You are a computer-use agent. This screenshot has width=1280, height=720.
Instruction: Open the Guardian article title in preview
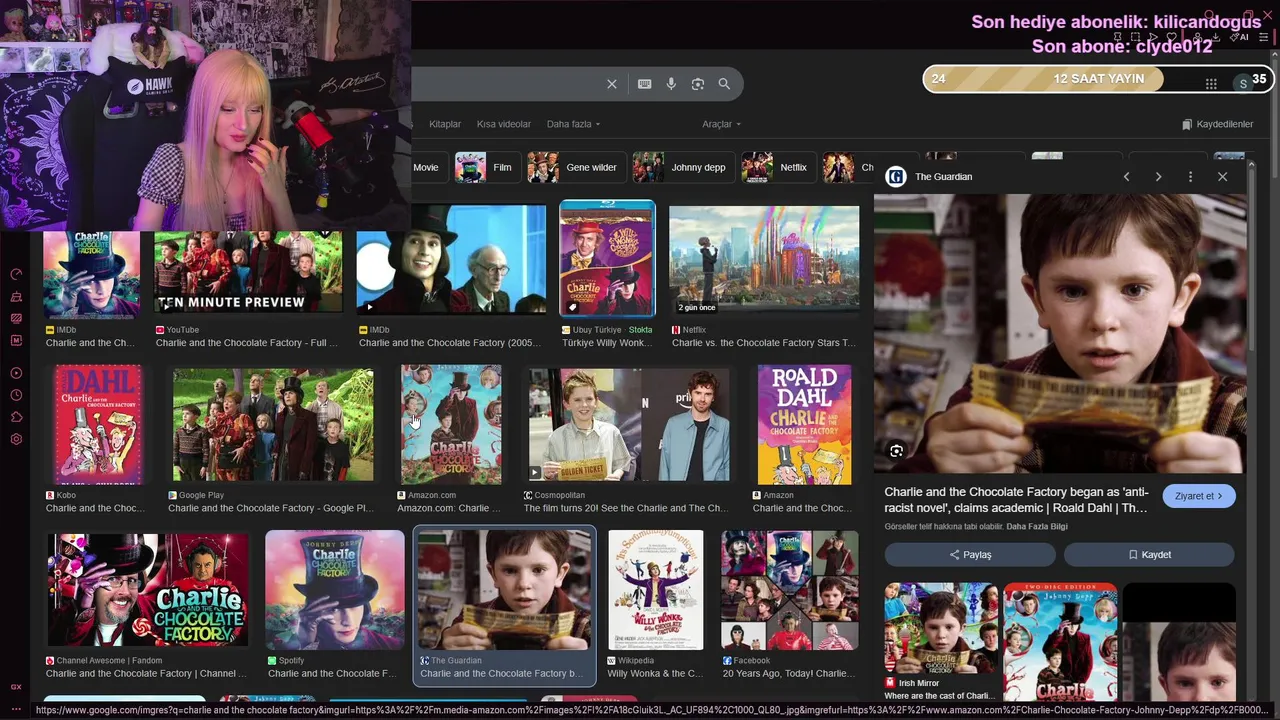tap(1016, 500)
